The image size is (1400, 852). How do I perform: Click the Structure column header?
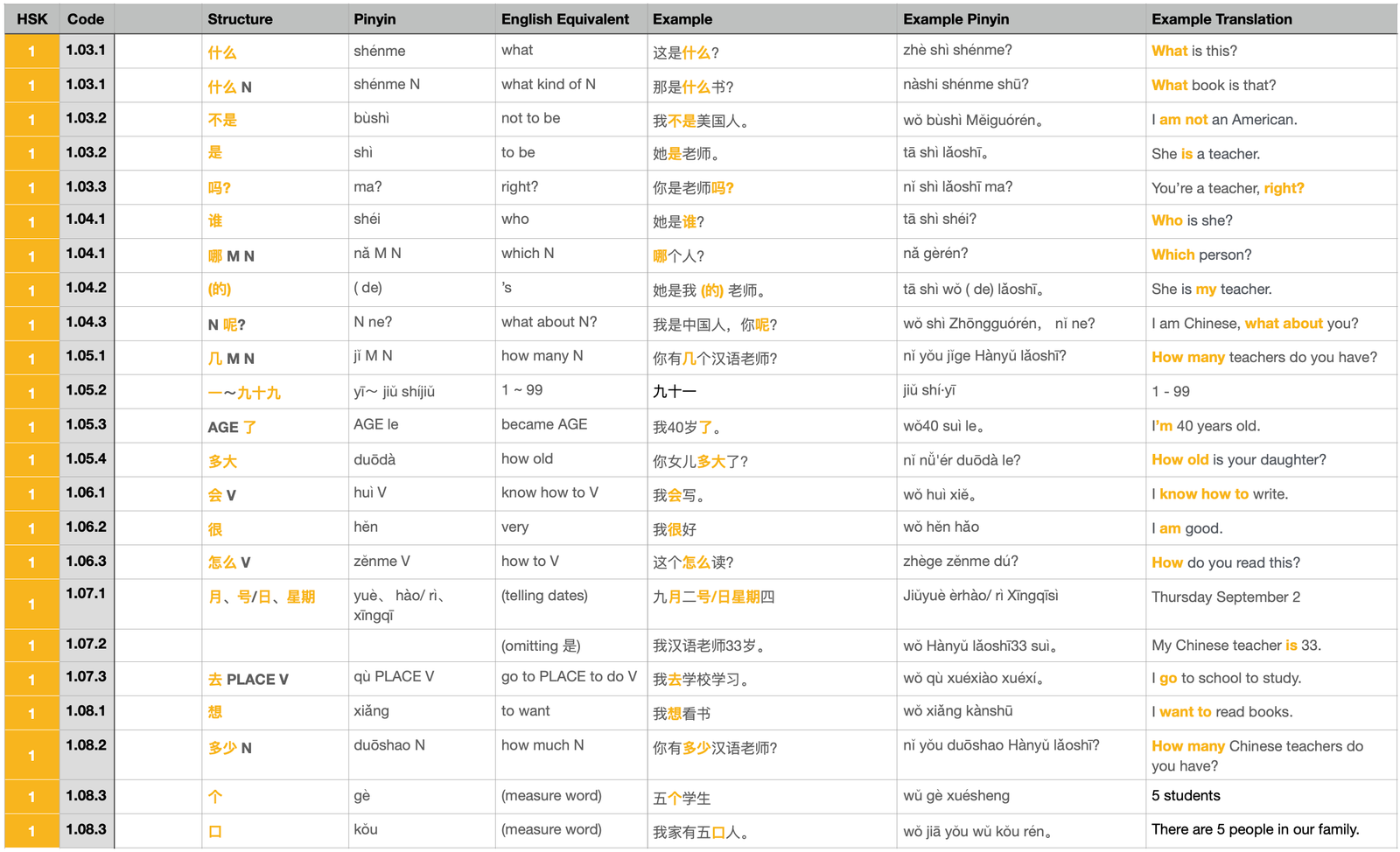[240, 19]
